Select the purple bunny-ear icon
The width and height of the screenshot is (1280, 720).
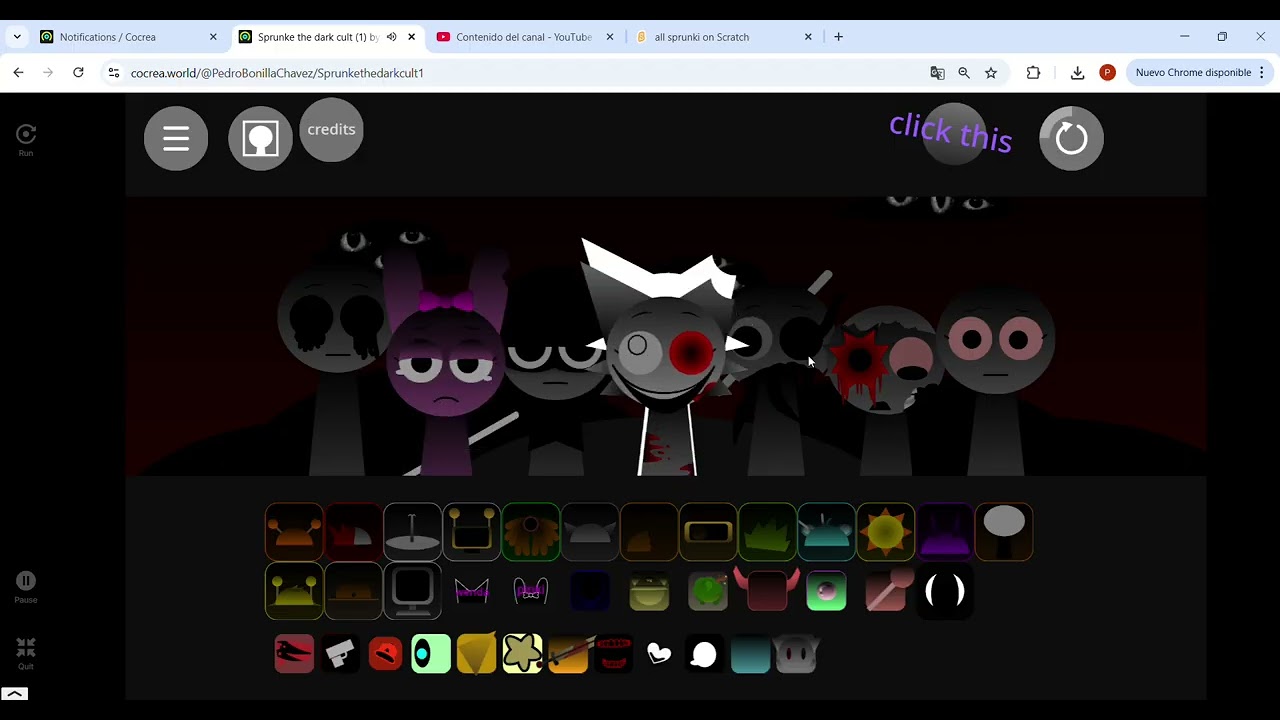tap(944, 532)
